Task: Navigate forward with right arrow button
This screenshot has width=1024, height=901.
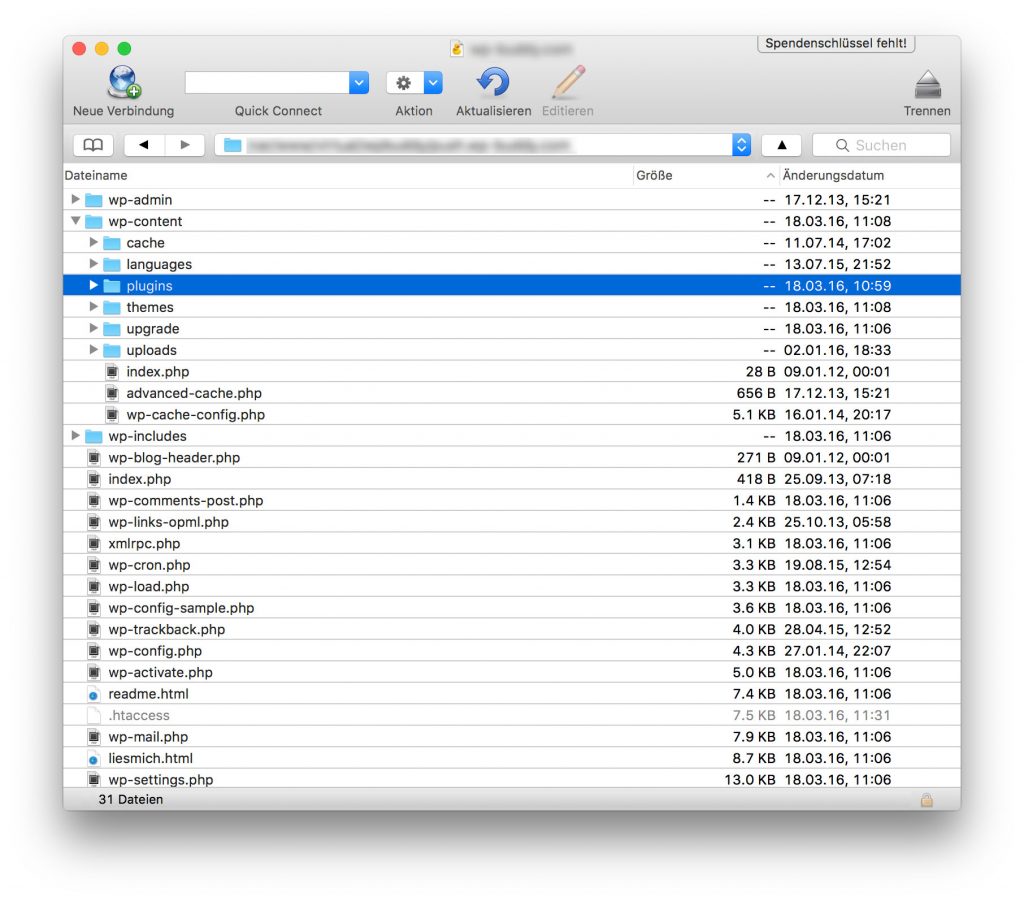Action: 185,145
